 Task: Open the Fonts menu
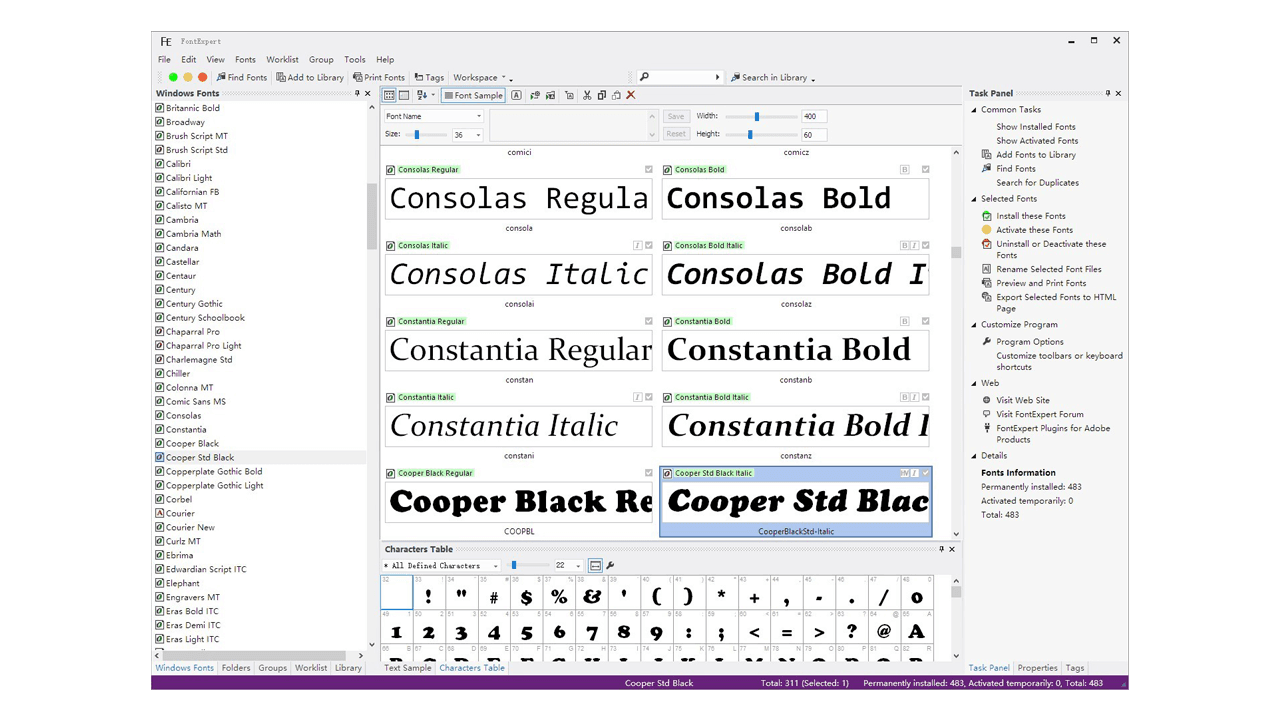tap(245, 60)
